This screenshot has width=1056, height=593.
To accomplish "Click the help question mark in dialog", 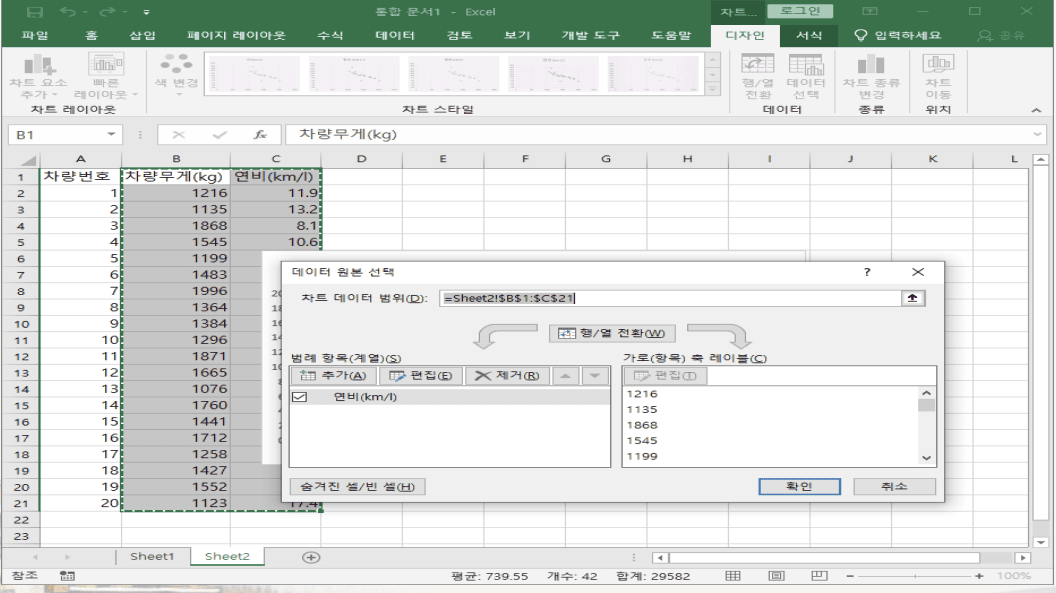I will (867, 271).
